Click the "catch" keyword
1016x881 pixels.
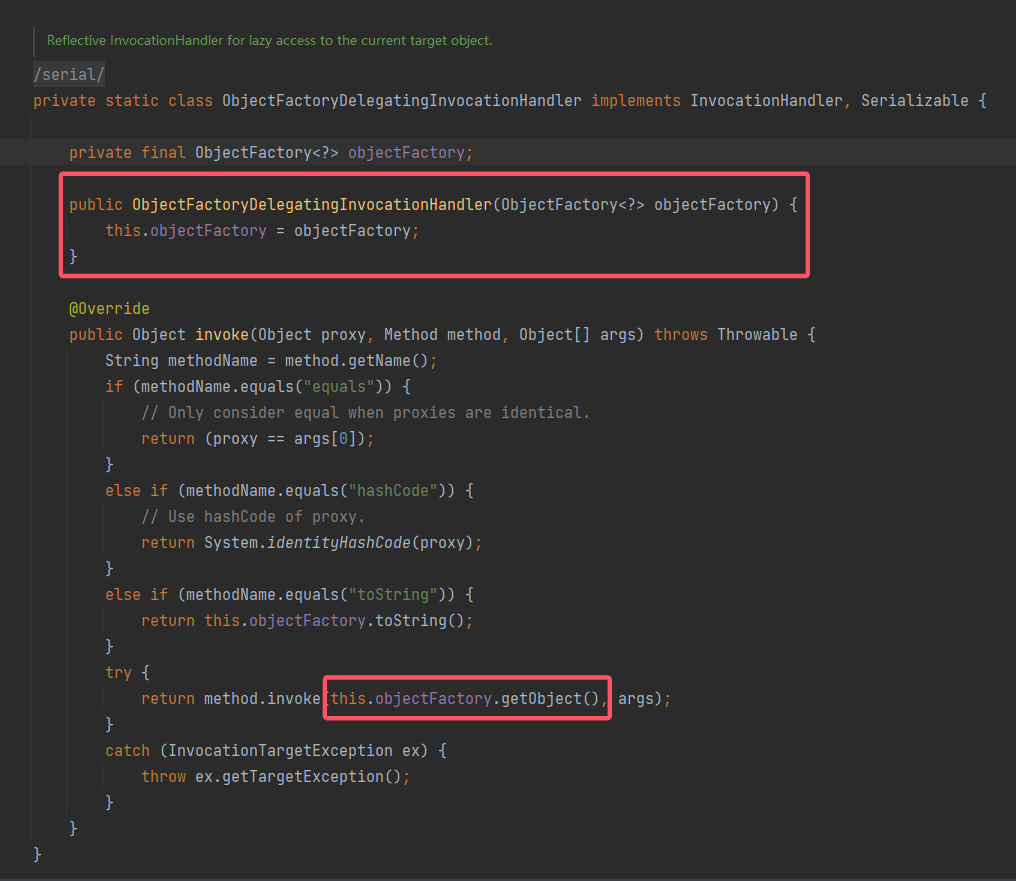point(128,751)
